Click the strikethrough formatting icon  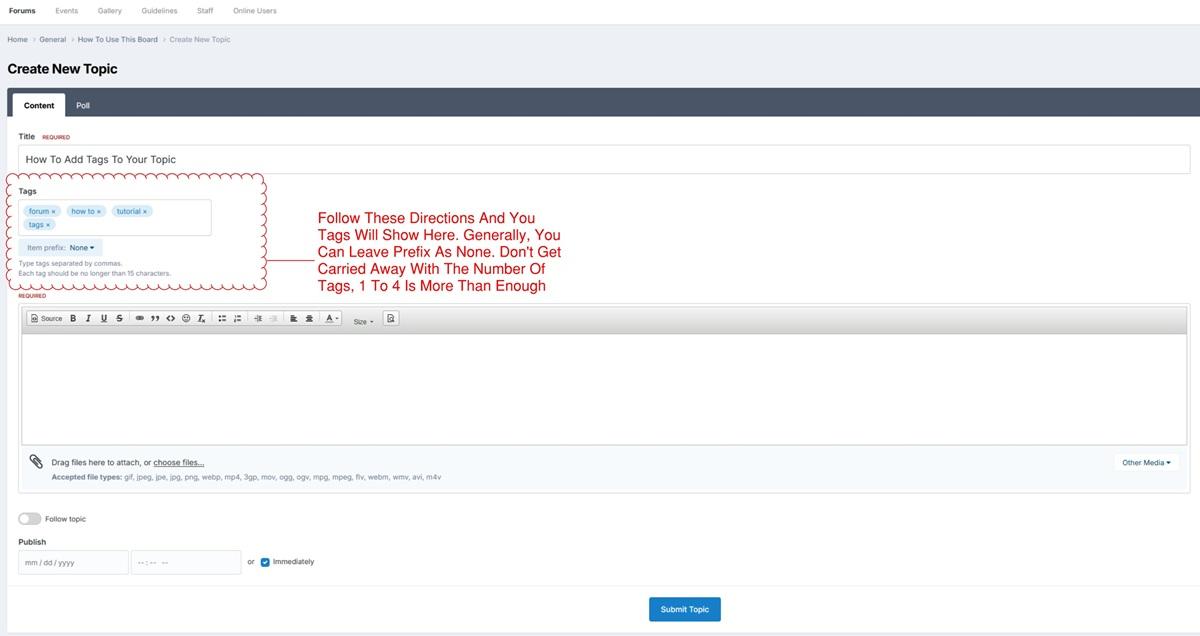pos(119,318)
